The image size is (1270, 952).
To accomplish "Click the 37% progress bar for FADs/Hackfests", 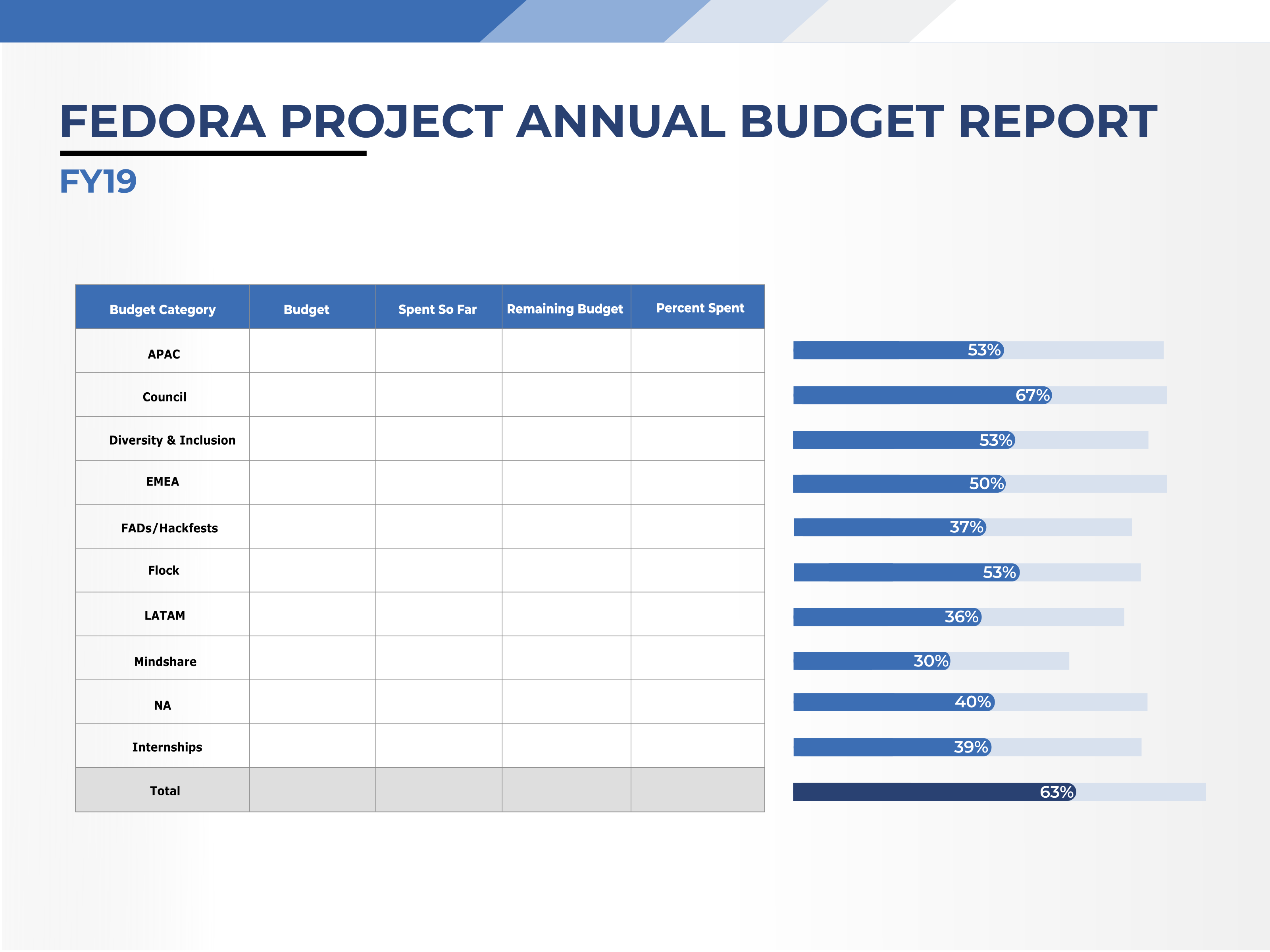I will [963, 527].
